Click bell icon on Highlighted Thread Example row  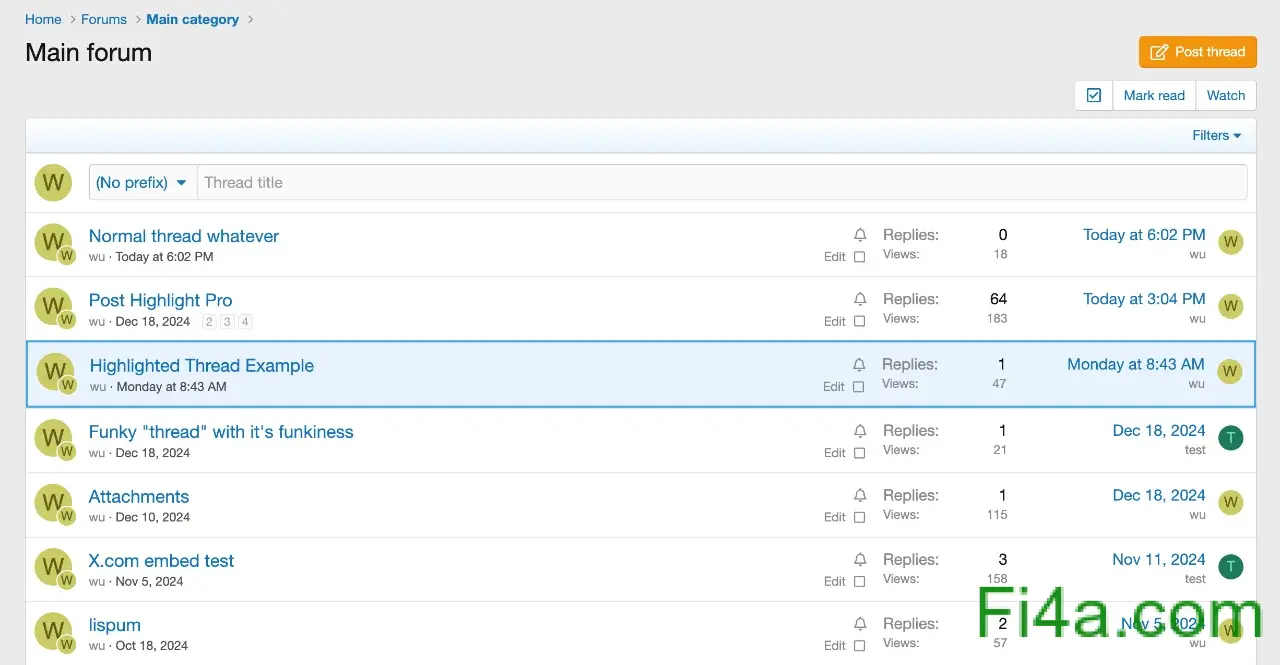click(859, 365)
